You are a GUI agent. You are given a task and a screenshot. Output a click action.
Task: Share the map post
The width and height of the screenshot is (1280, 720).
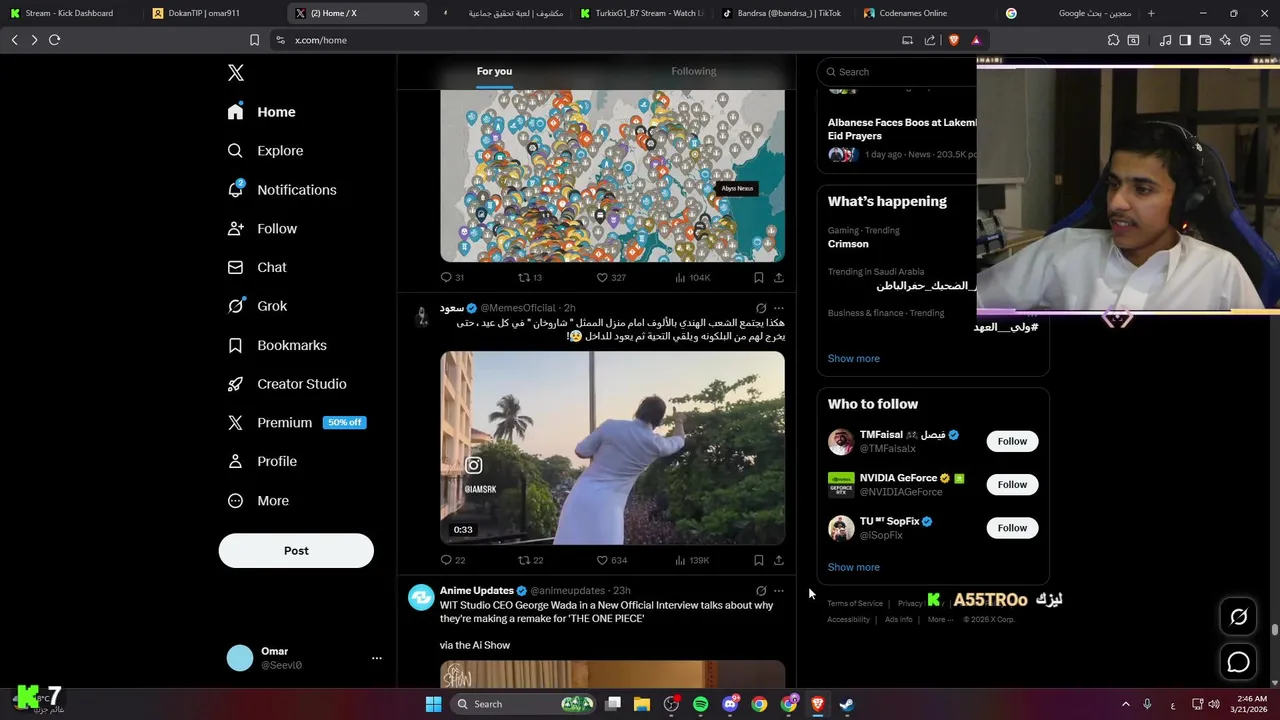click(778, 277)
